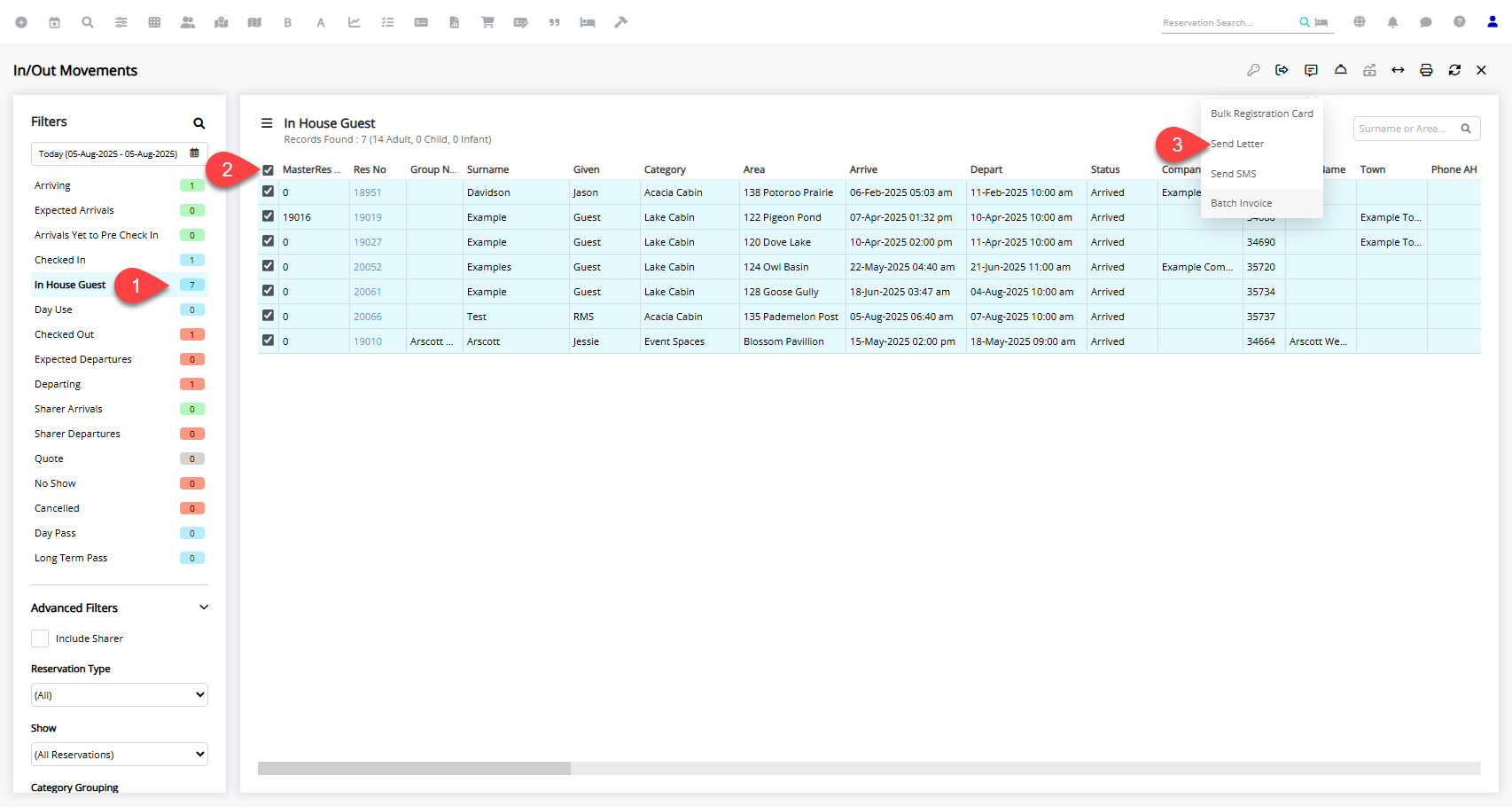This screenshot has width=1512, height=807.
Task: Uncheck the row for reservation 20052
Action: pos(268,266)
